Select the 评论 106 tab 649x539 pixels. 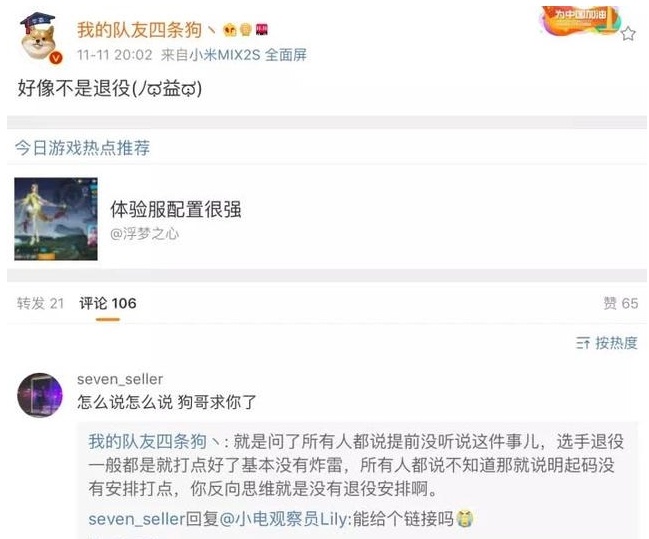click(x=108, y=303)
